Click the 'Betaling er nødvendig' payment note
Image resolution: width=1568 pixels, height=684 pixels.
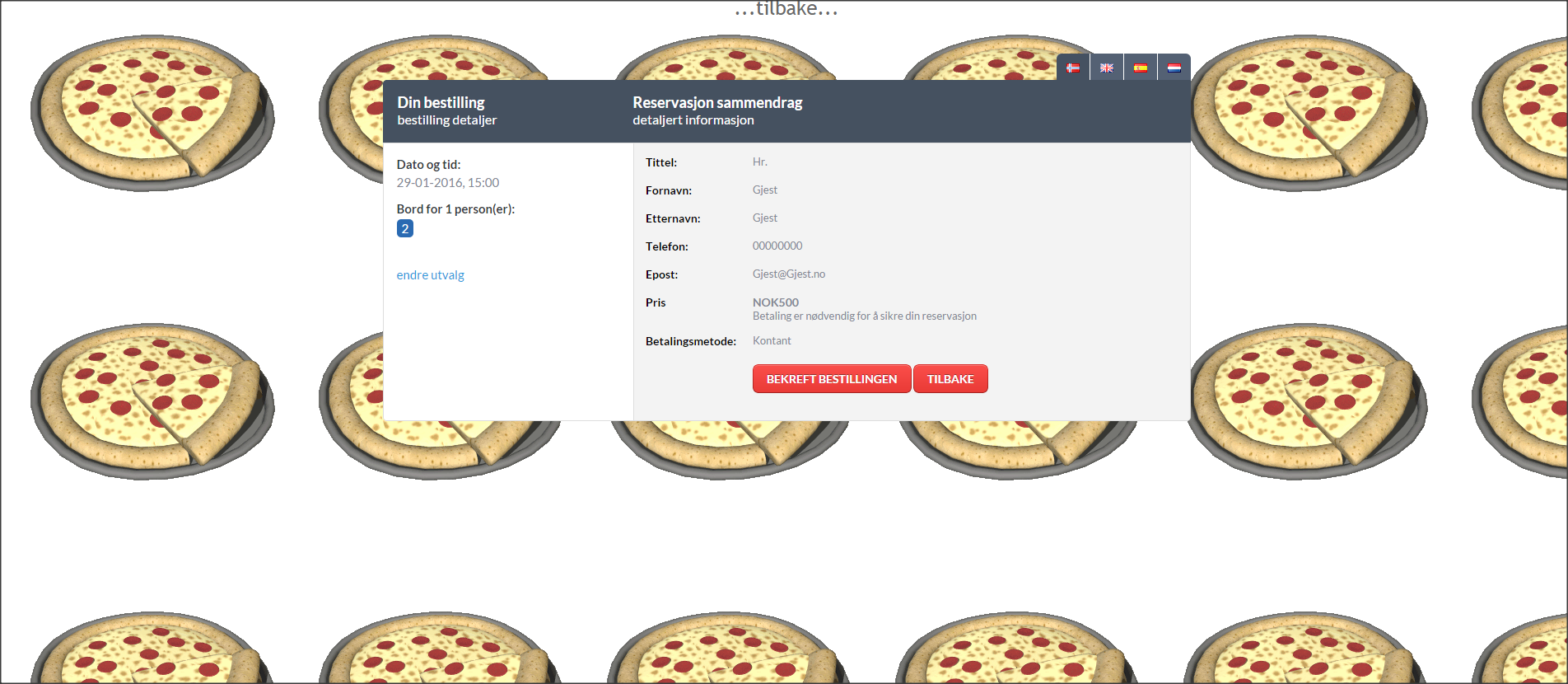point(864,316)
